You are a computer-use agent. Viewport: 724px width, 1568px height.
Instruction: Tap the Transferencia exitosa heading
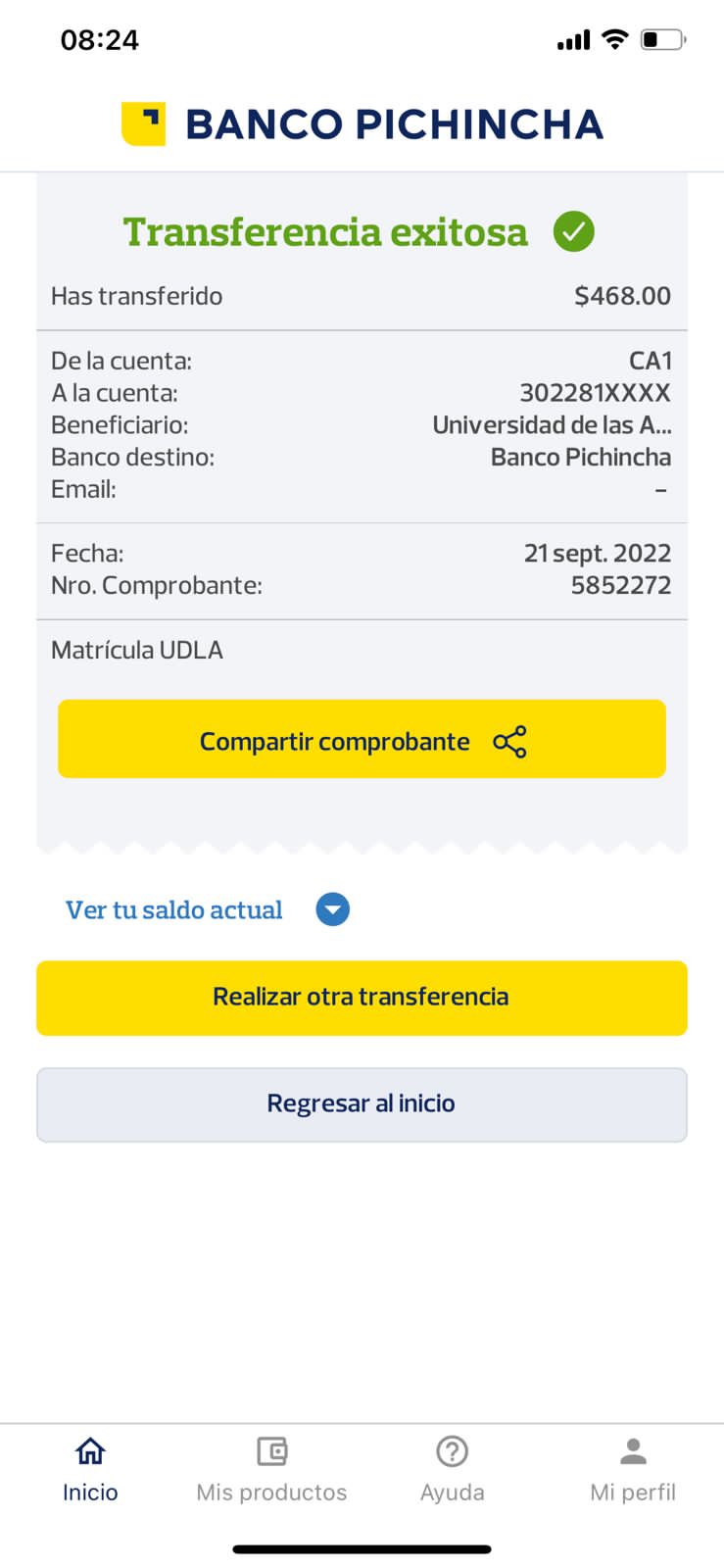coord(325,232)
